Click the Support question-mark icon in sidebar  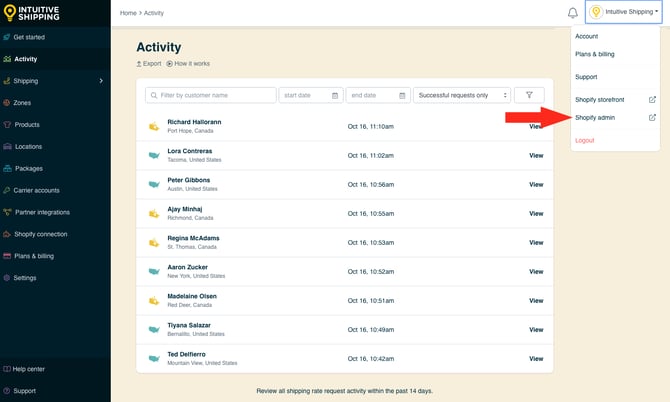point(7,391)
